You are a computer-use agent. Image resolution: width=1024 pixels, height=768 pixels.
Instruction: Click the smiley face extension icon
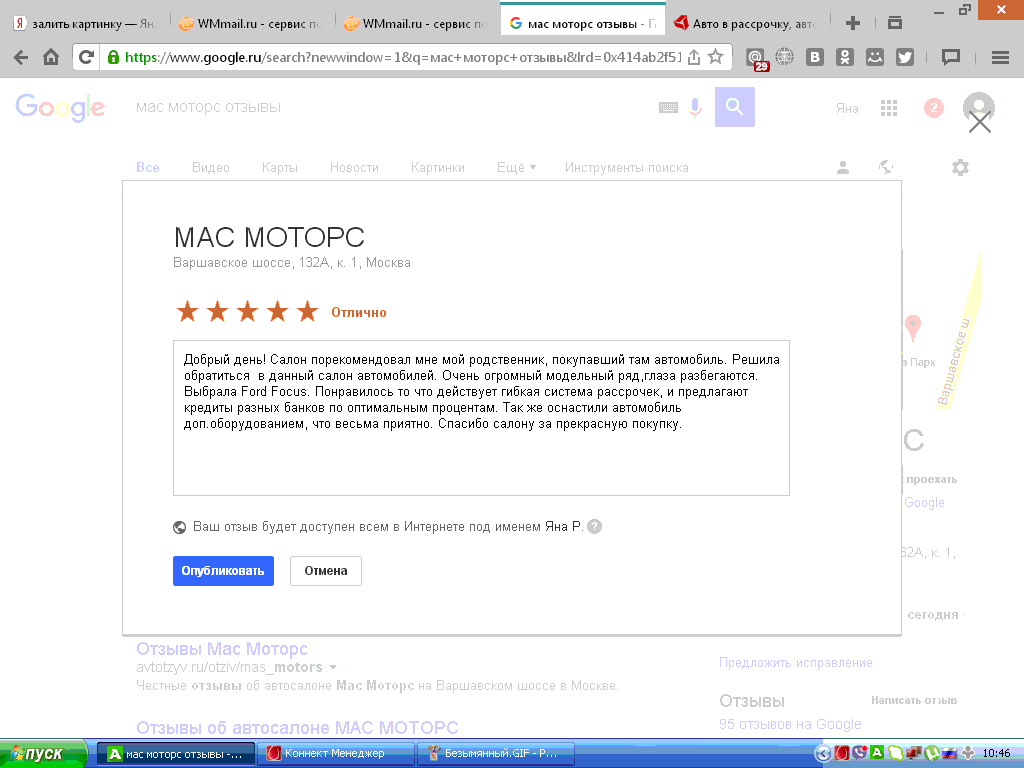point(874,57)
